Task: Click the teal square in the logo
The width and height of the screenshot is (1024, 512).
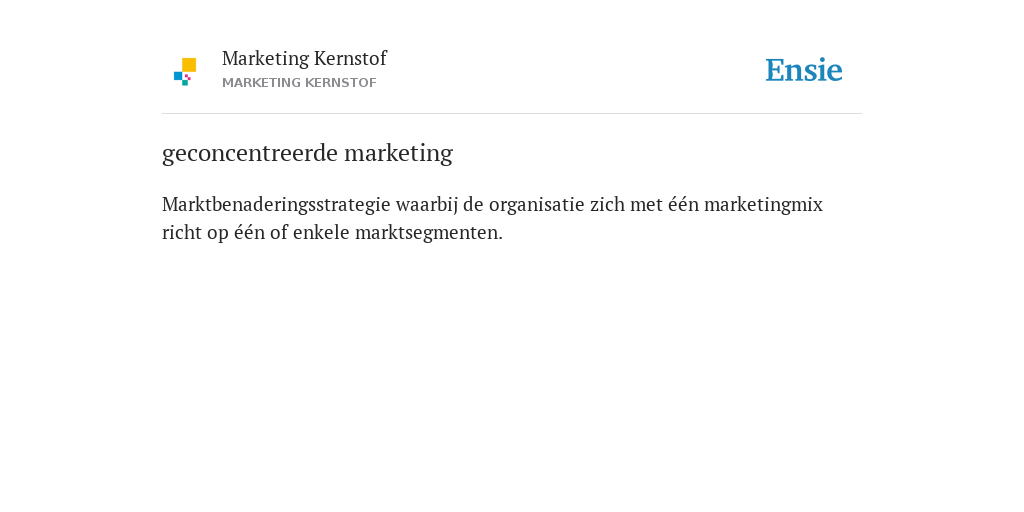Action: [185, 83]
